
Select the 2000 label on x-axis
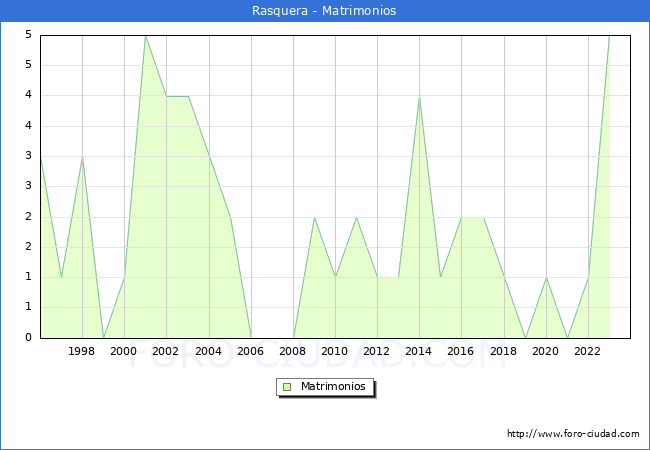click(x=124, y=351)
